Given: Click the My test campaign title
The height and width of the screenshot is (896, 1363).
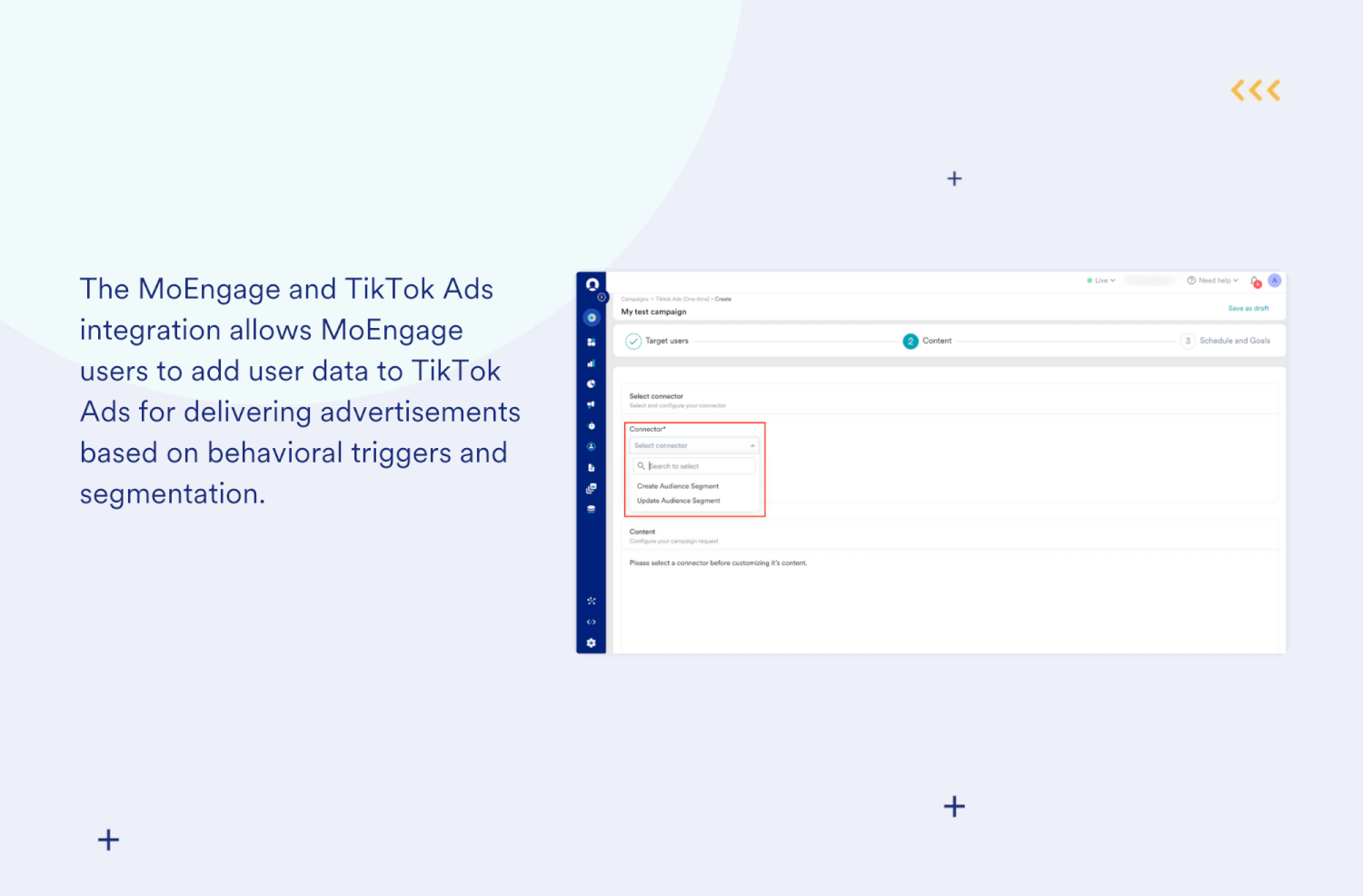Looking at the screenshot, I should click(654, 312).
